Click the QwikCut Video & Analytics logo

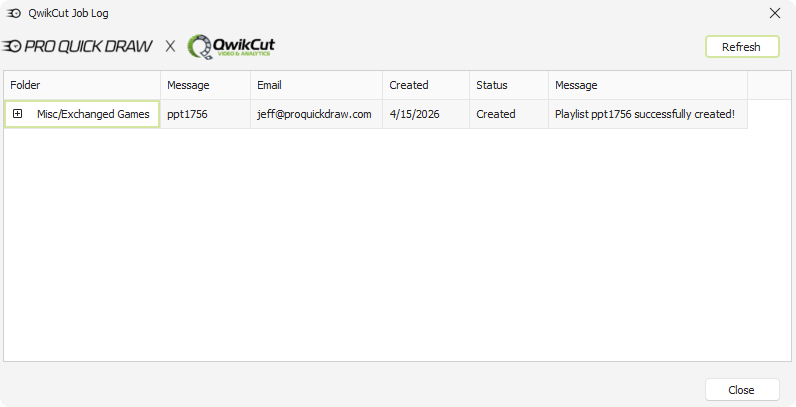click(x=231, y=47)
